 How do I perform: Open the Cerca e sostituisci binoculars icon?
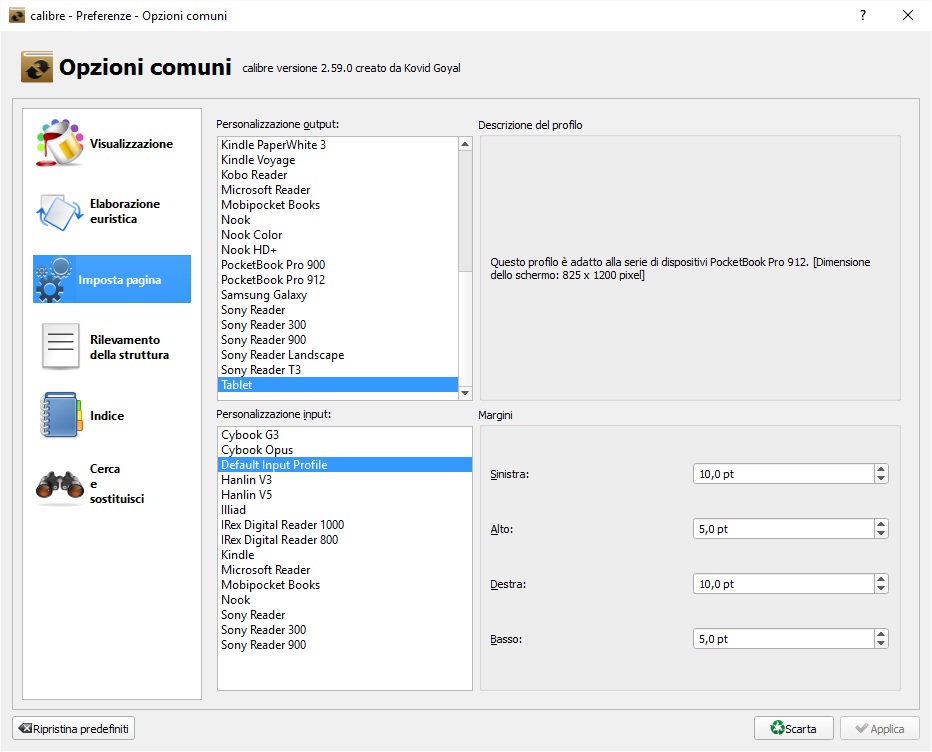coord(60,484)
